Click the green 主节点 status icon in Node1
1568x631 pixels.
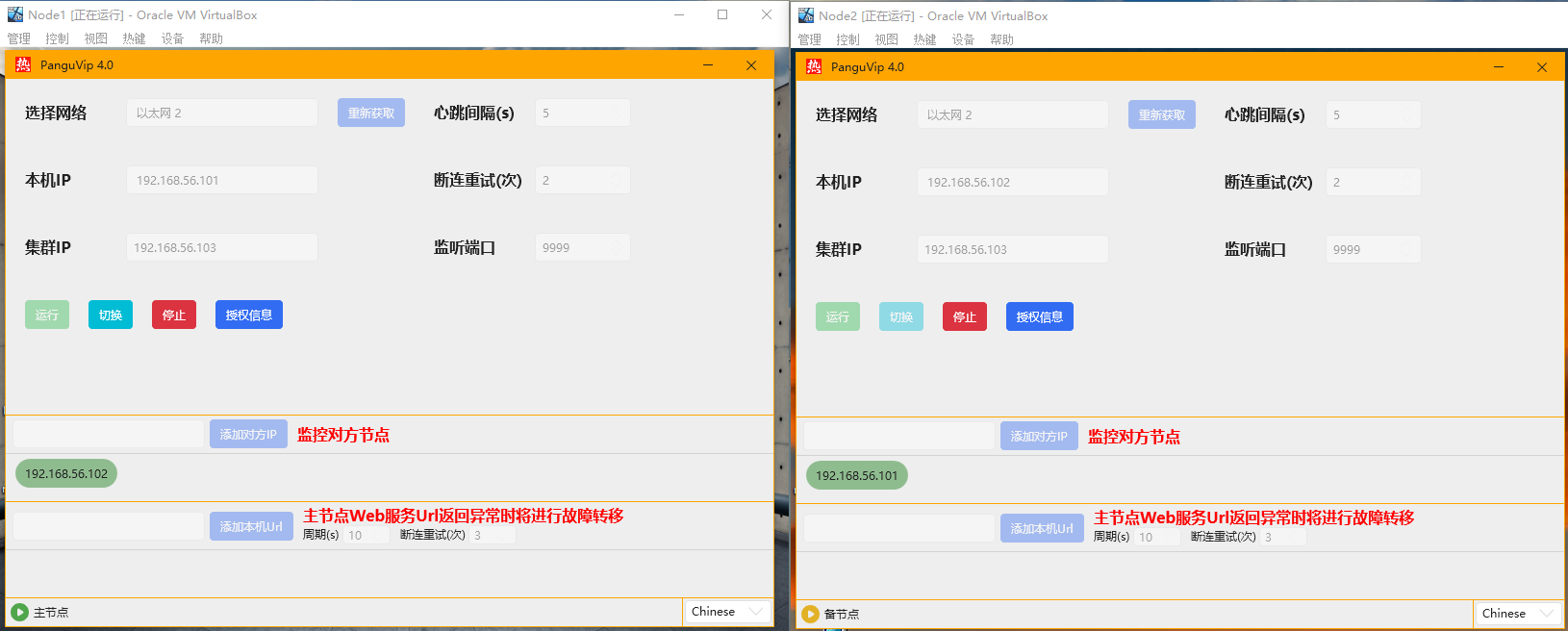(19, 612)
